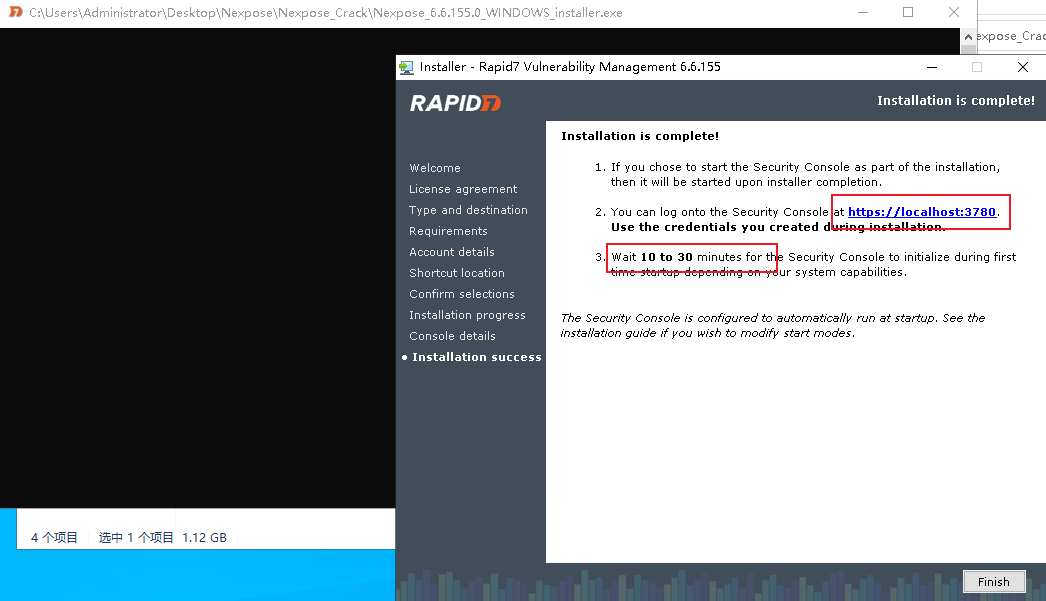Click the 'Installation is complete!' body heading

click(x=640, y=136)
